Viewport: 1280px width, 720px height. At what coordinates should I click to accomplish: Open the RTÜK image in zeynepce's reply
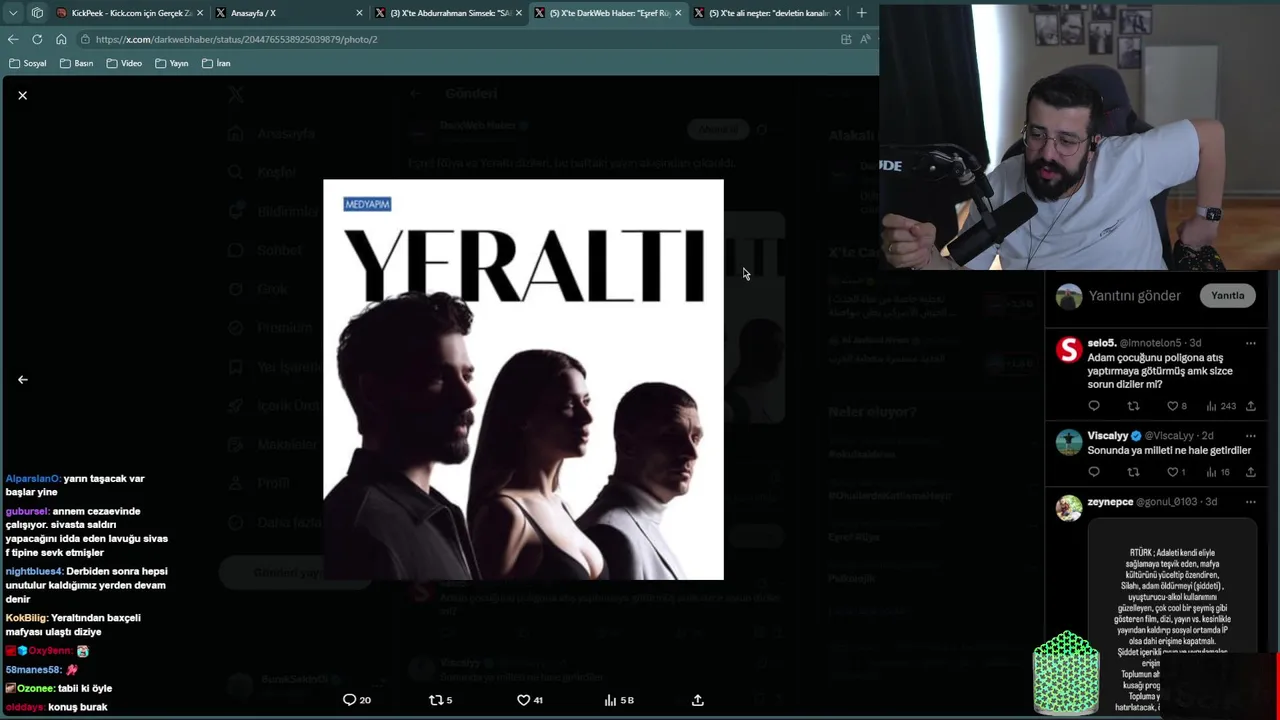[x=1172, y=616]
